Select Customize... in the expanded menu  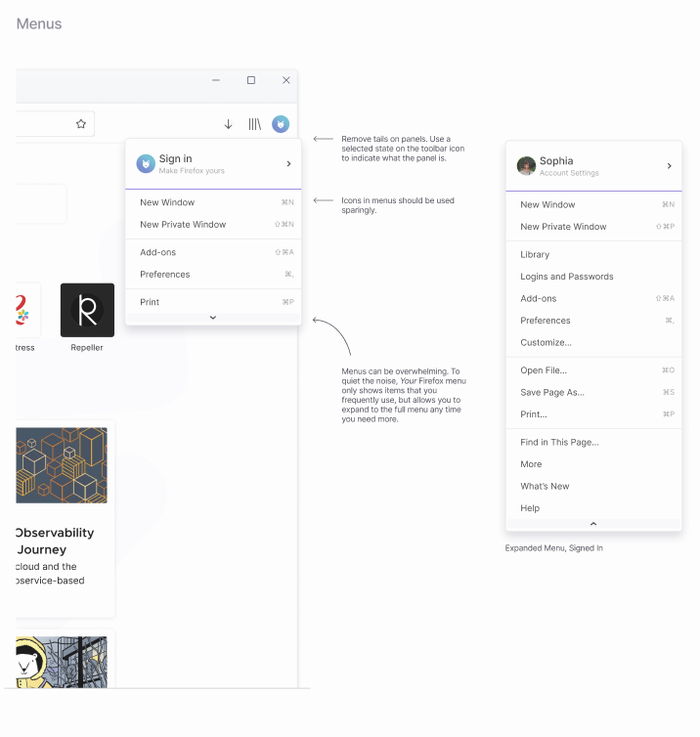pos(545,343)
